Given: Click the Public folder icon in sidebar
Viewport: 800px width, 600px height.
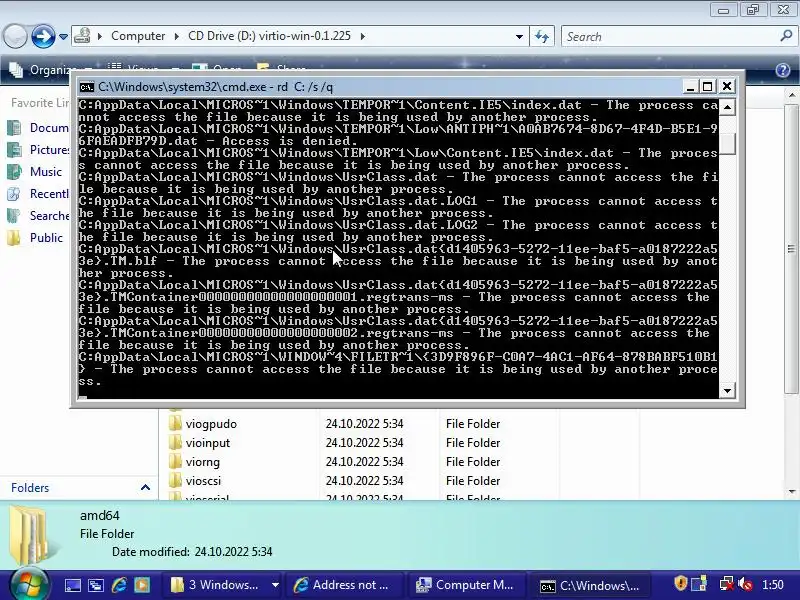Looking at the screenshot, I should [x=14, y=238].
